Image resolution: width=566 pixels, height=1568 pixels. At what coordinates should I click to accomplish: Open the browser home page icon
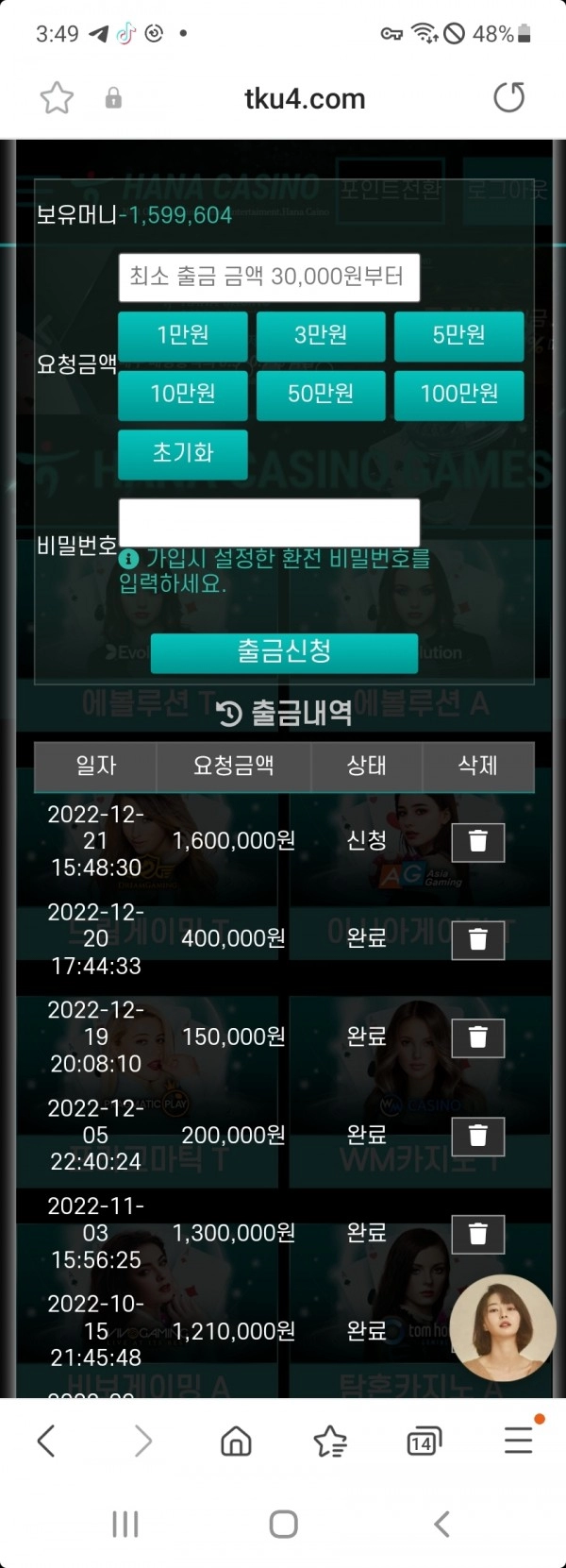236,1442
